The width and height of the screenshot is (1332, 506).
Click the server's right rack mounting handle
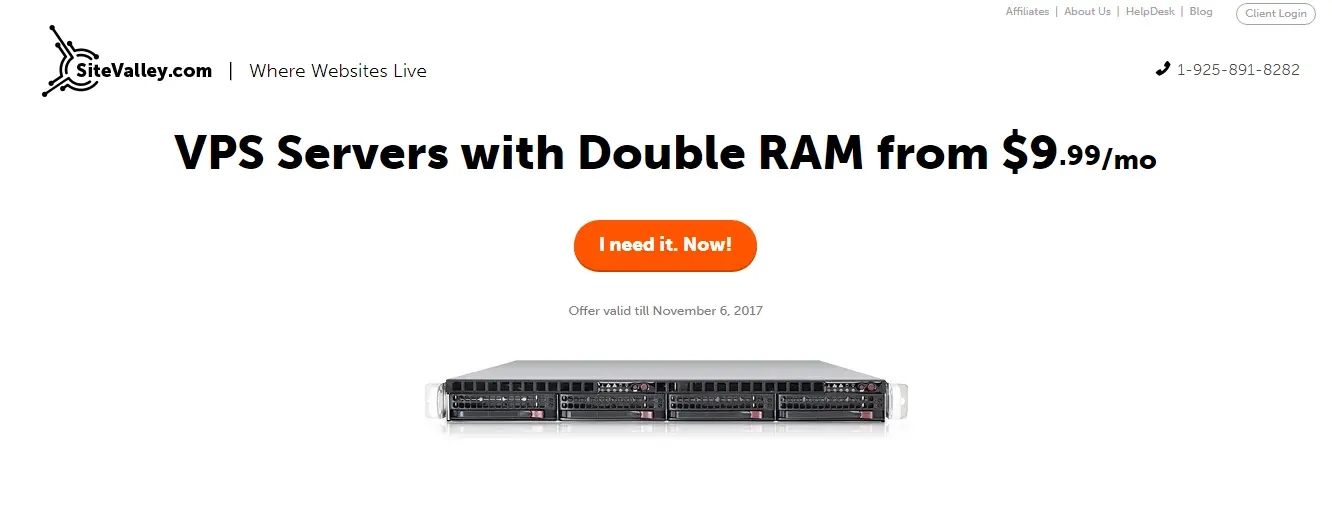click(898, 400)
